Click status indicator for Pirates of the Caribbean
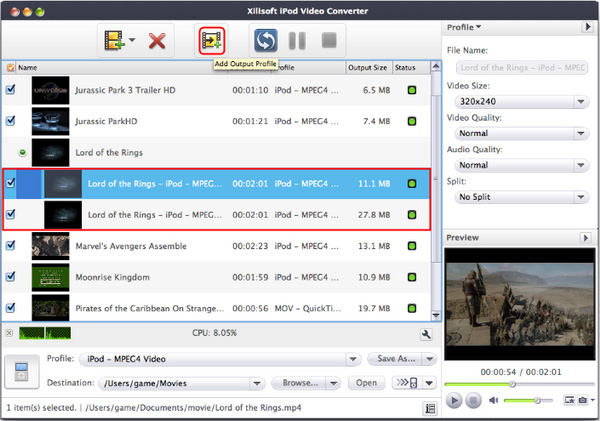Screen dimensions: 600x421 pos(412,308)
